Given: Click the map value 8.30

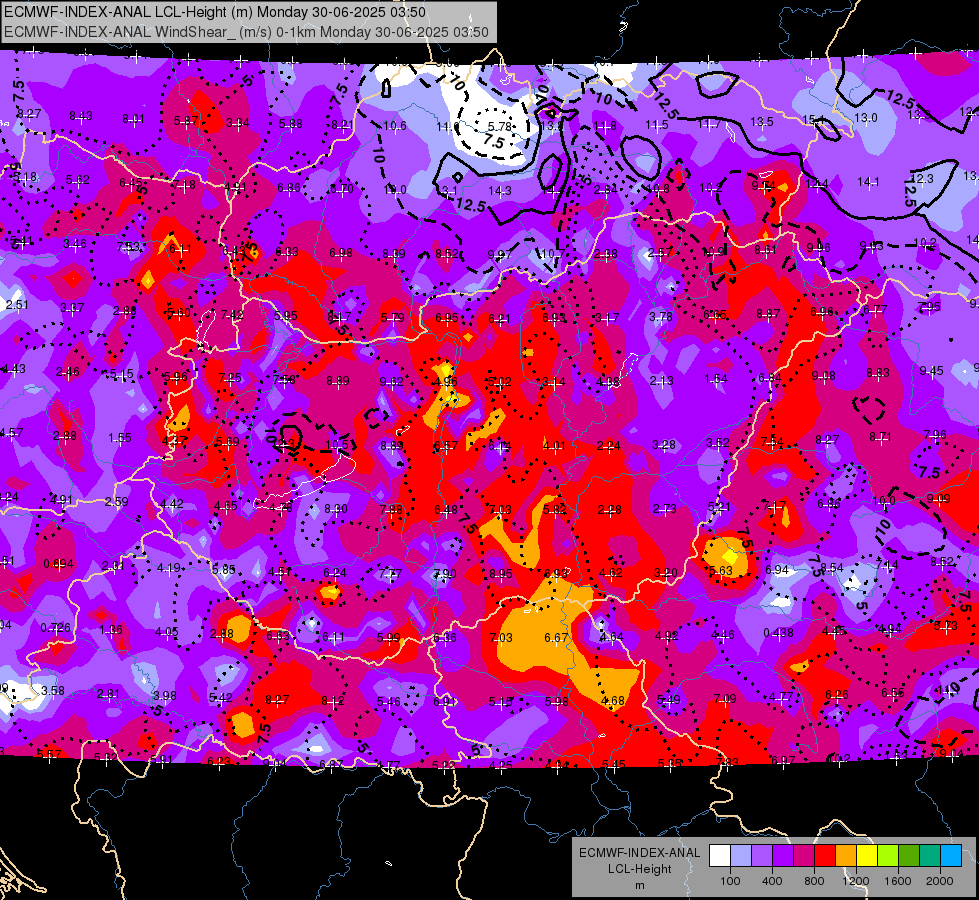Looking at the screenshot, I should tap(335, 509).
